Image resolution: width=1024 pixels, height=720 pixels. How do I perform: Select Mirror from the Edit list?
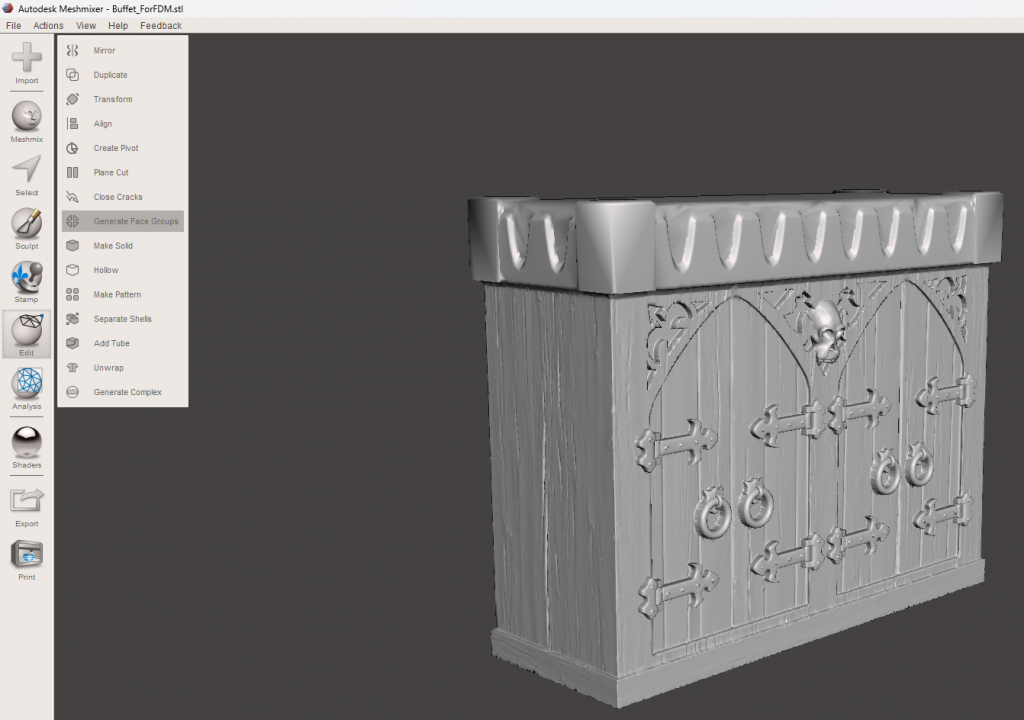[x=104, y=50]
